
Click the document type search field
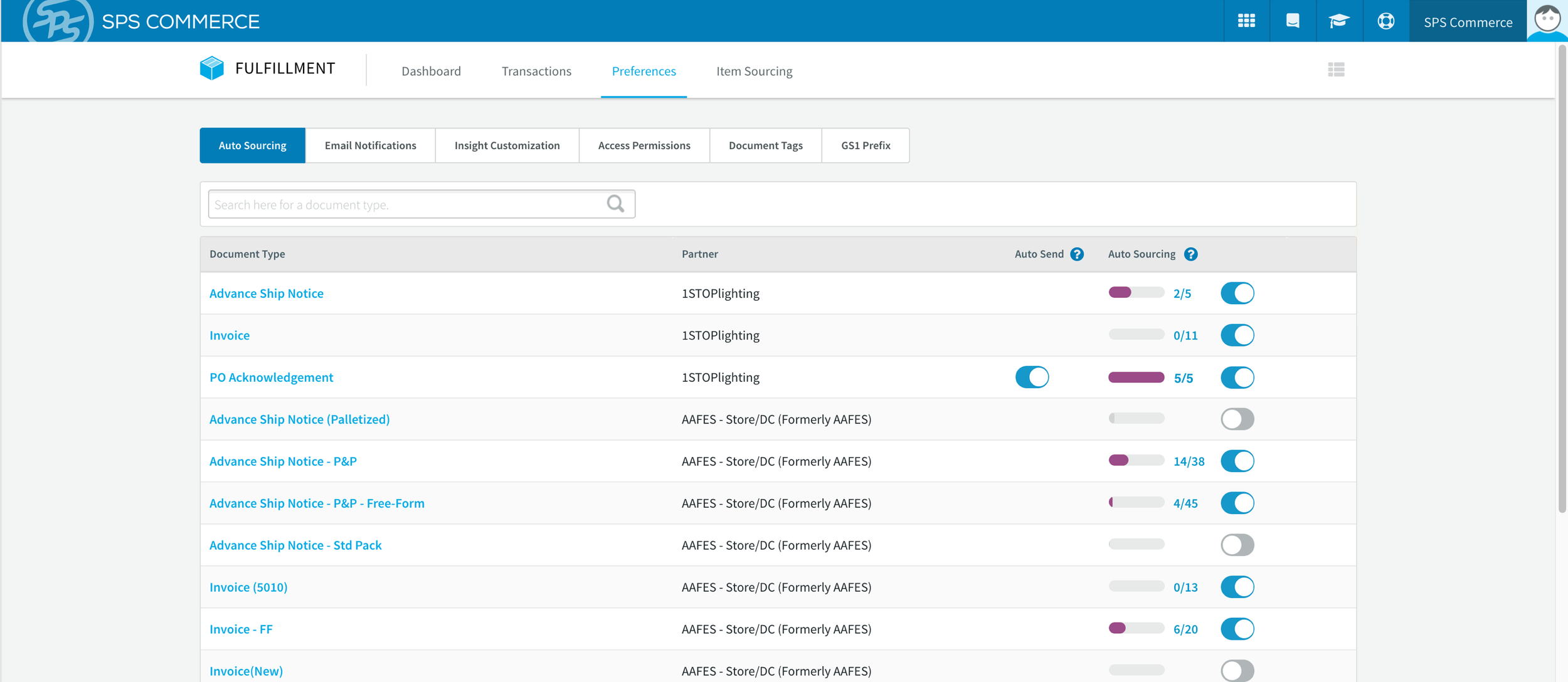pos(421,204)
